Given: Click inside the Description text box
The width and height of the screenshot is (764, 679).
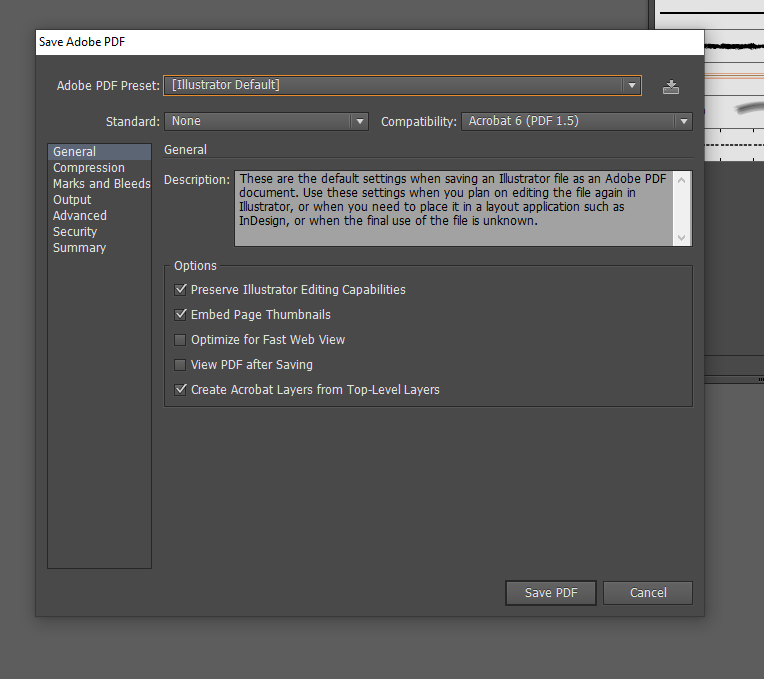Looking at the screenshot, I should pyautogui.click(x=454, y=208).
